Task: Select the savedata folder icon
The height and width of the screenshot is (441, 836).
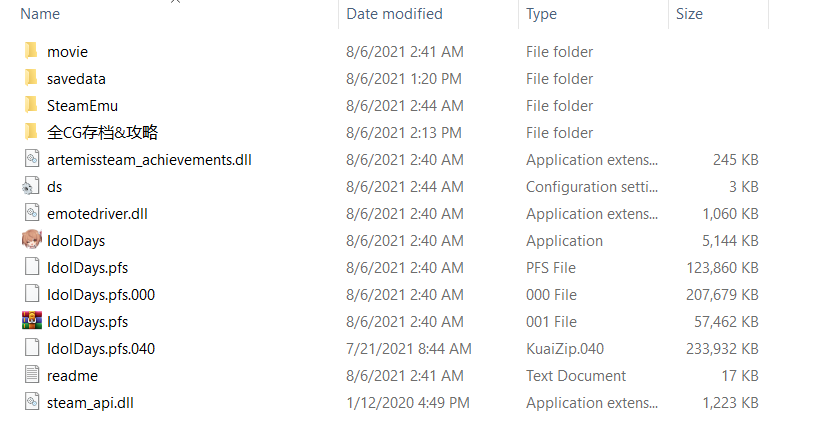Action: (x=31, y=78)
